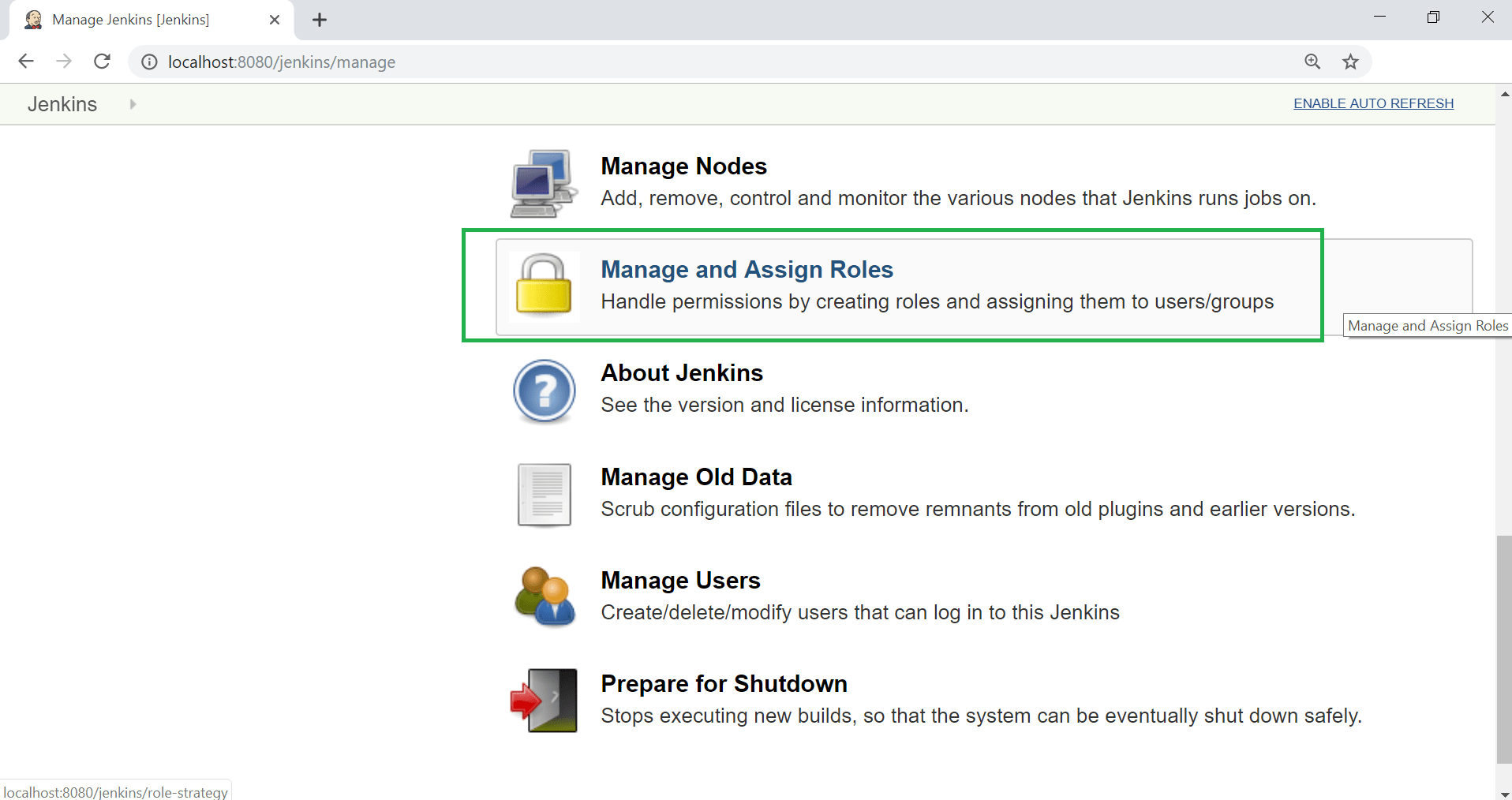Open a new browser tab
This screenshot has width=1512, height=800.
click(x=320, y=20)
